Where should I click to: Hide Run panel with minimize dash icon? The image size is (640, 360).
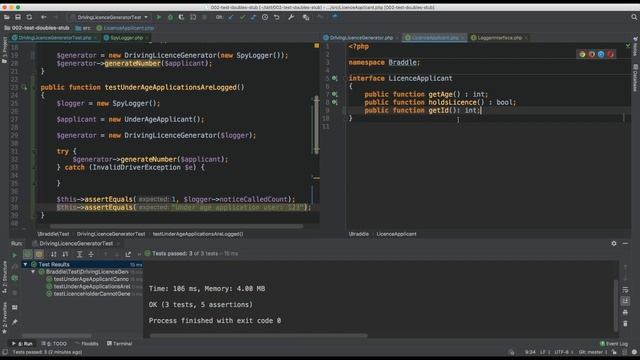tap(625, 243)
